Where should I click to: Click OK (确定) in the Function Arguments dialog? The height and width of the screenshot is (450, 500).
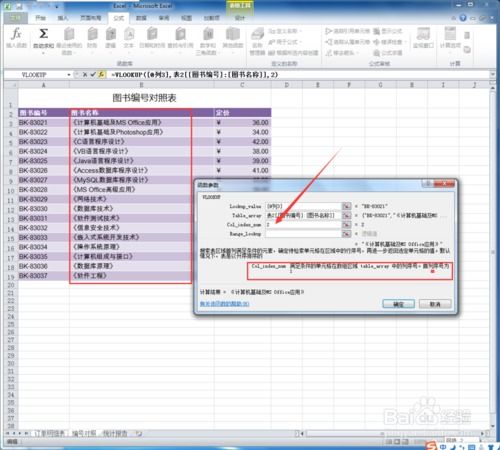click(x=399, y=304)
